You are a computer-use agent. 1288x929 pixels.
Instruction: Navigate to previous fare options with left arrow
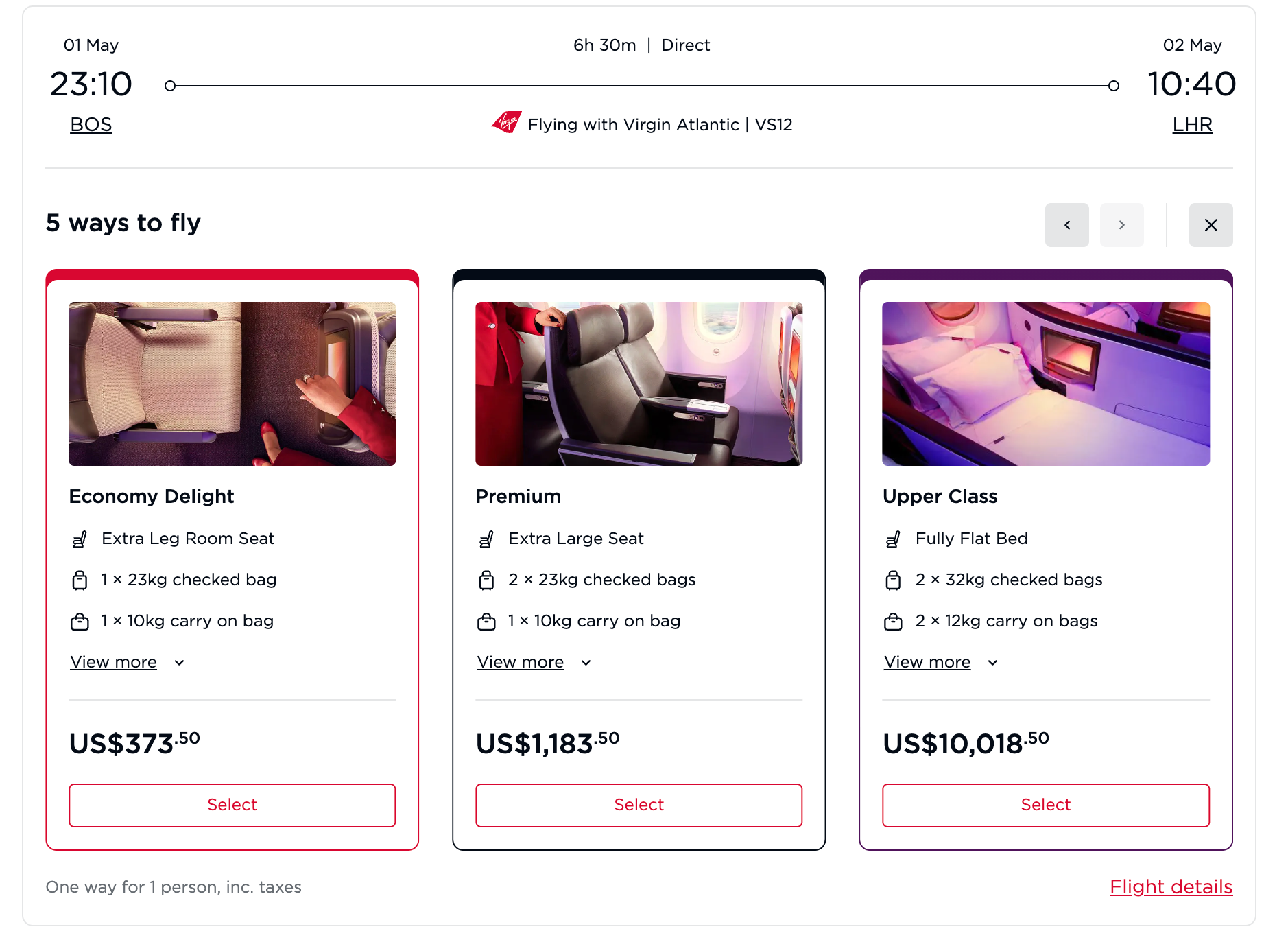(1066, 225)
